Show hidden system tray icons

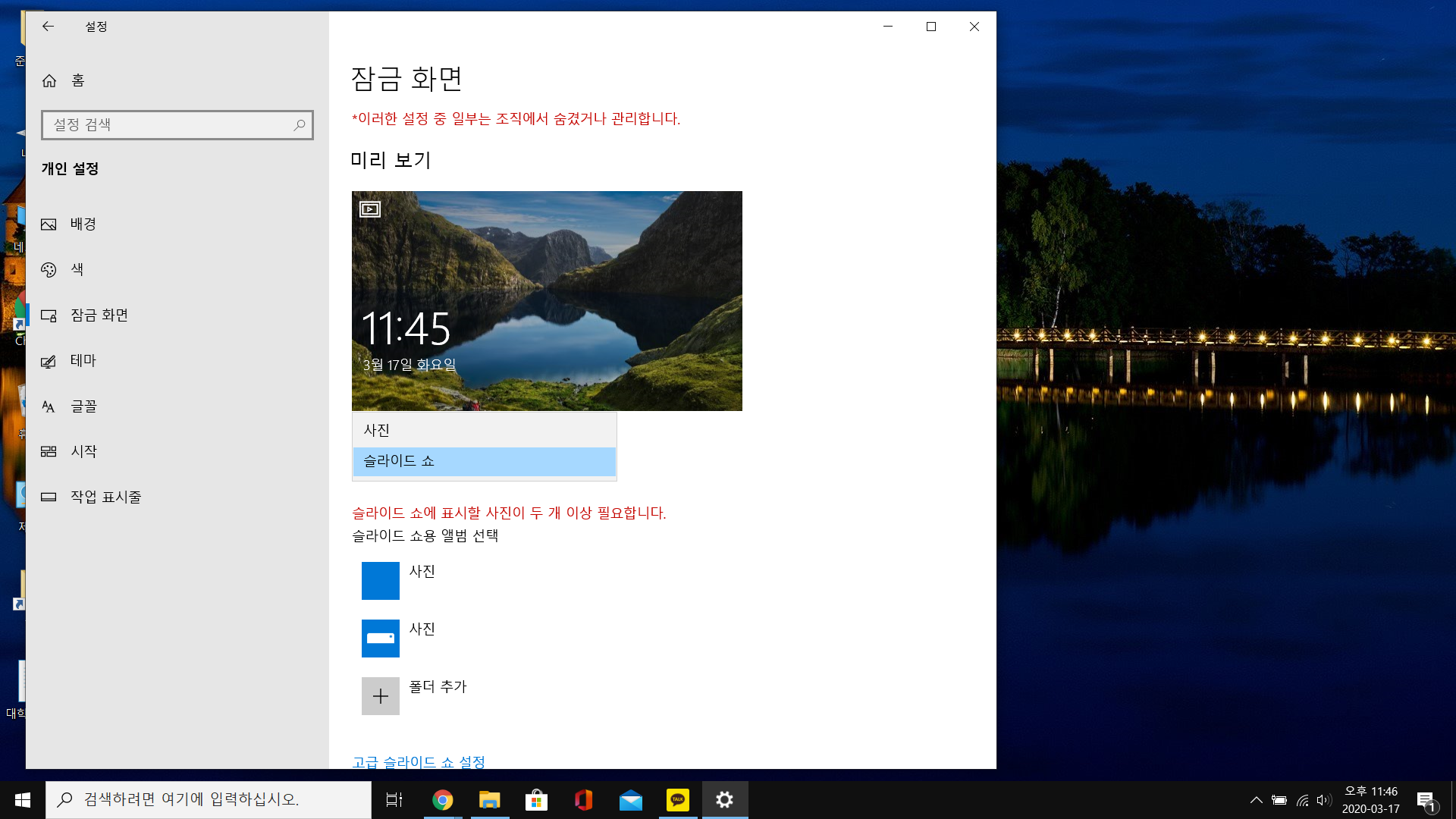(x=1256, y=800)
